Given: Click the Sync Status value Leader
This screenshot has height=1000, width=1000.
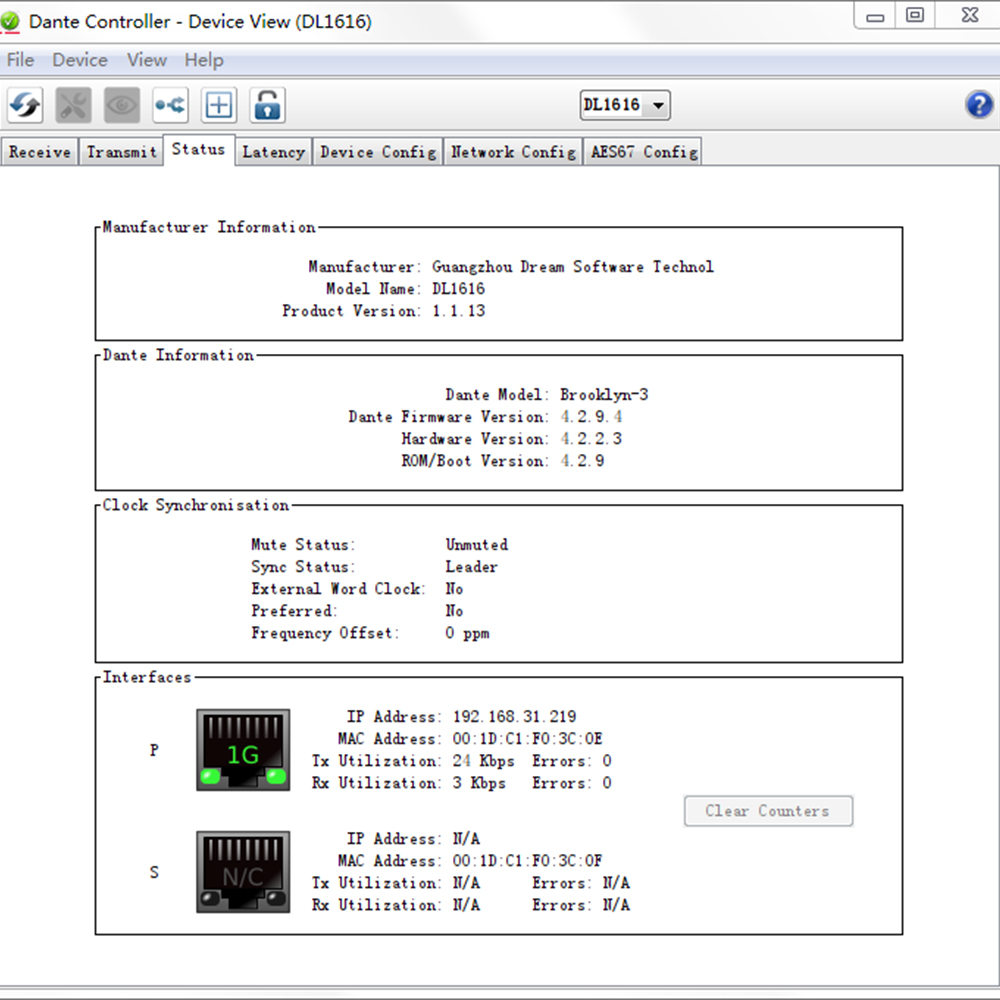Looking at the screenshot, I should pos(471,567).
